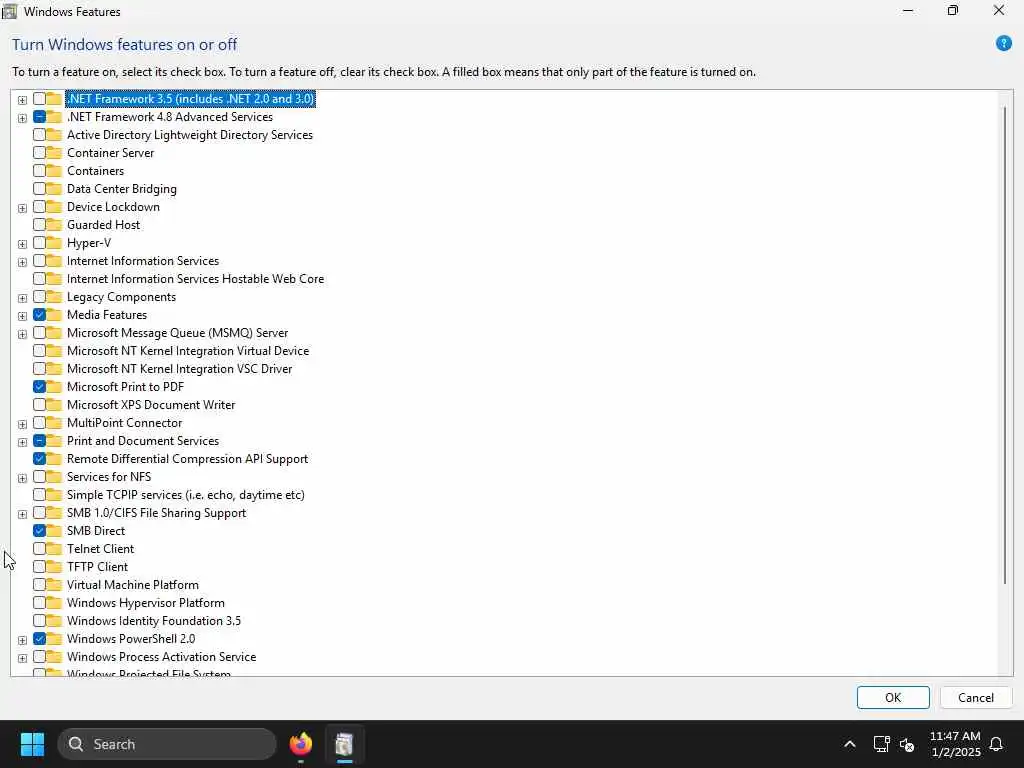The image size is (1024, 768).
Task: Uncheck Microsoft Print to PDF
Action: pyautogui.click(x=39, y=387)
